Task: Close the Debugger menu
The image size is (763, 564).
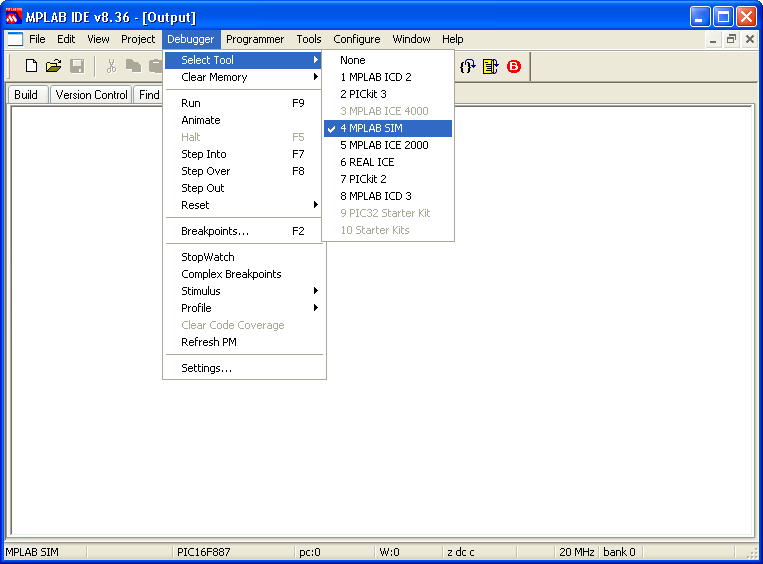Action: point(190,39)
